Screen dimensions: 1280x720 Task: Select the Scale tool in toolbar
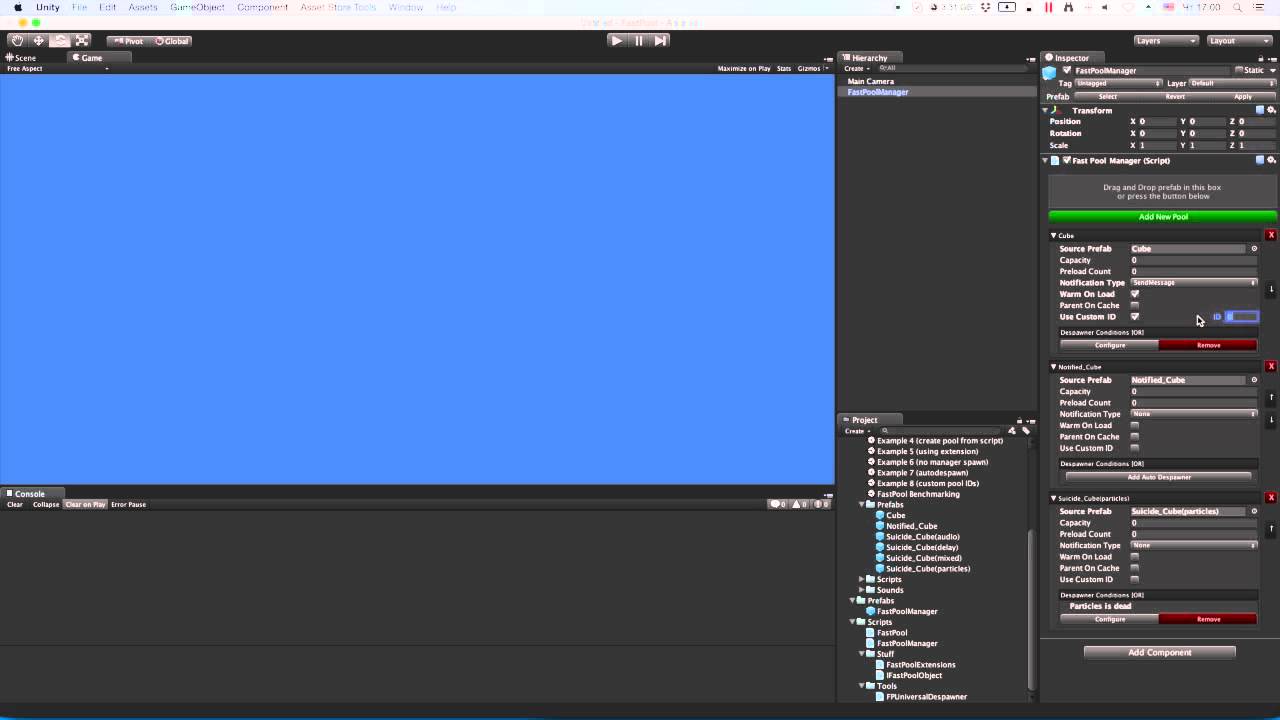pyautogui.click(x=82, y=41)
